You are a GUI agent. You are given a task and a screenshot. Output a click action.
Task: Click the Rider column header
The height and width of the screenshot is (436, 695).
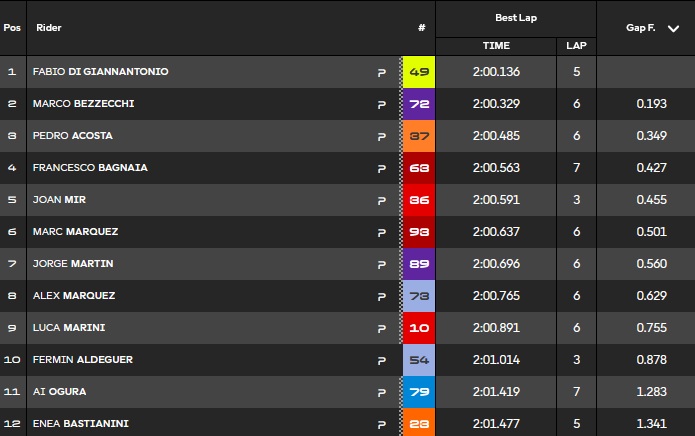[x=49, y=28]
